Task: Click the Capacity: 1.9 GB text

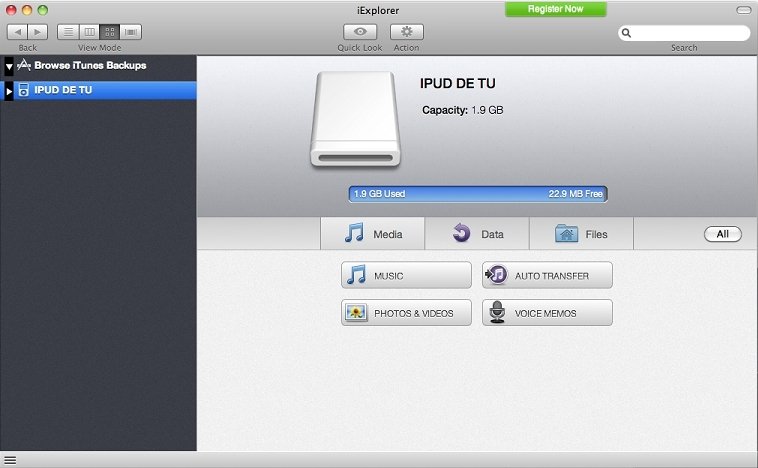Action: 463,110
